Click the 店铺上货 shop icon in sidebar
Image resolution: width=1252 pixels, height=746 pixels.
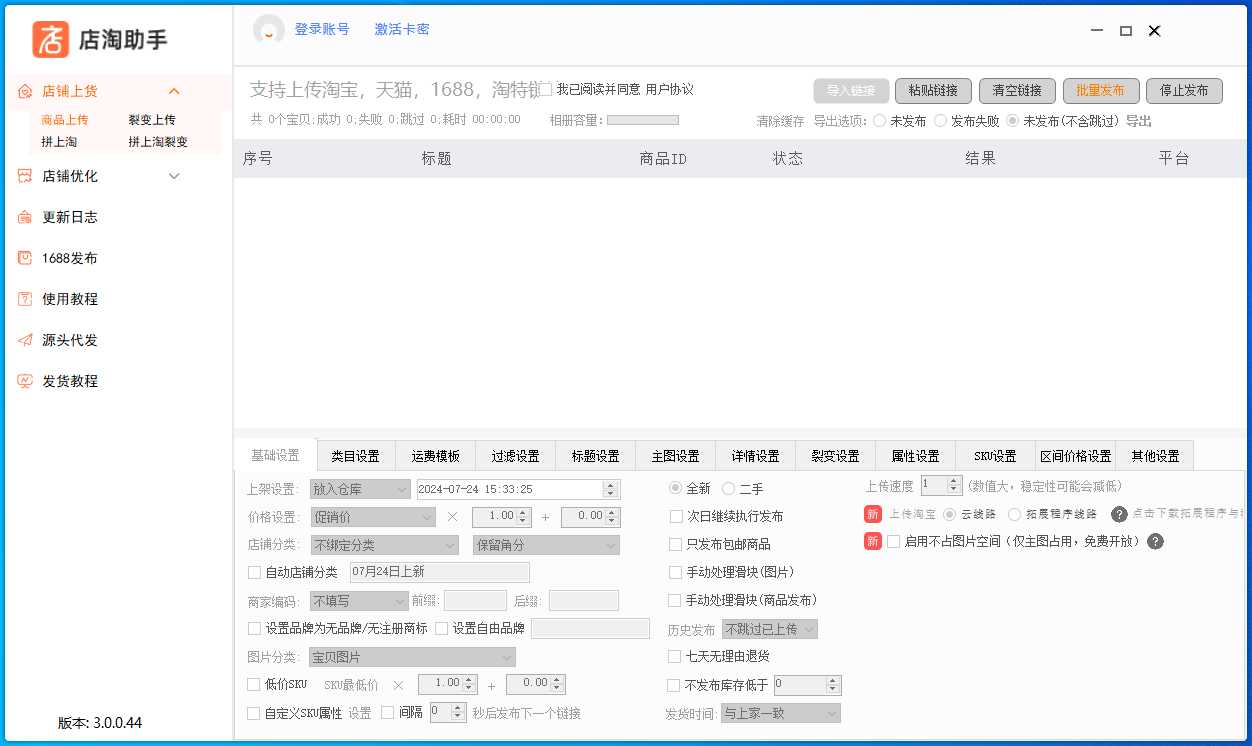pyautogui.click(x=25, y=91)
